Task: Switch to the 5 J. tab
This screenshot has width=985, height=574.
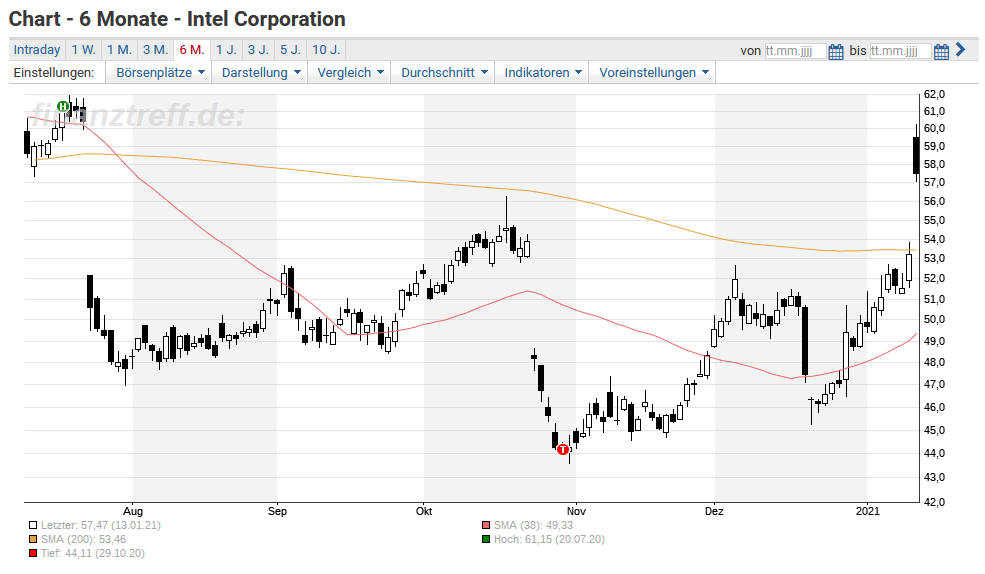Action: click(x=290, y=50)
